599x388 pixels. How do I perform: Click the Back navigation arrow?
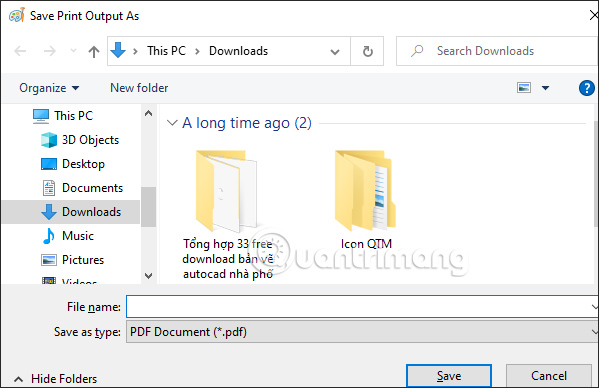20,51
